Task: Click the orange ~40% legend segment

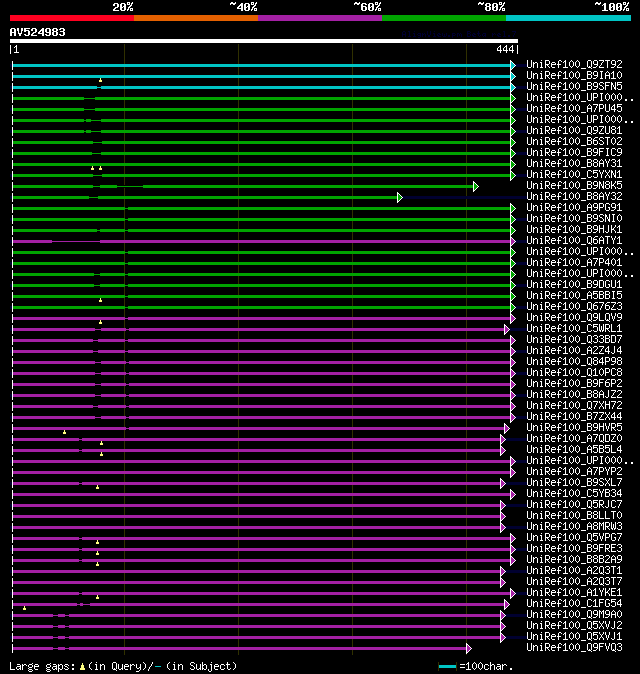Action: pos(196,18)
